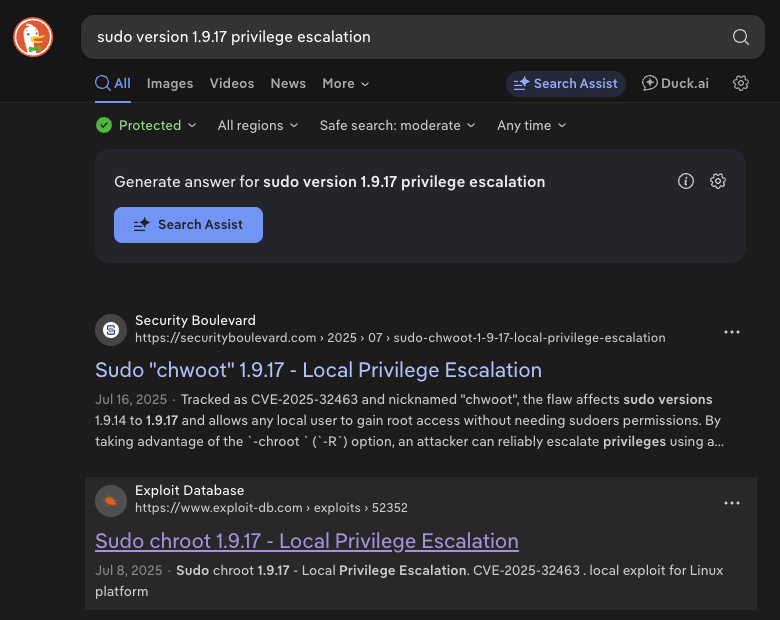Open the Protected status dropdown
This screenshot has height=620, width=780.
tap(139, 126)
